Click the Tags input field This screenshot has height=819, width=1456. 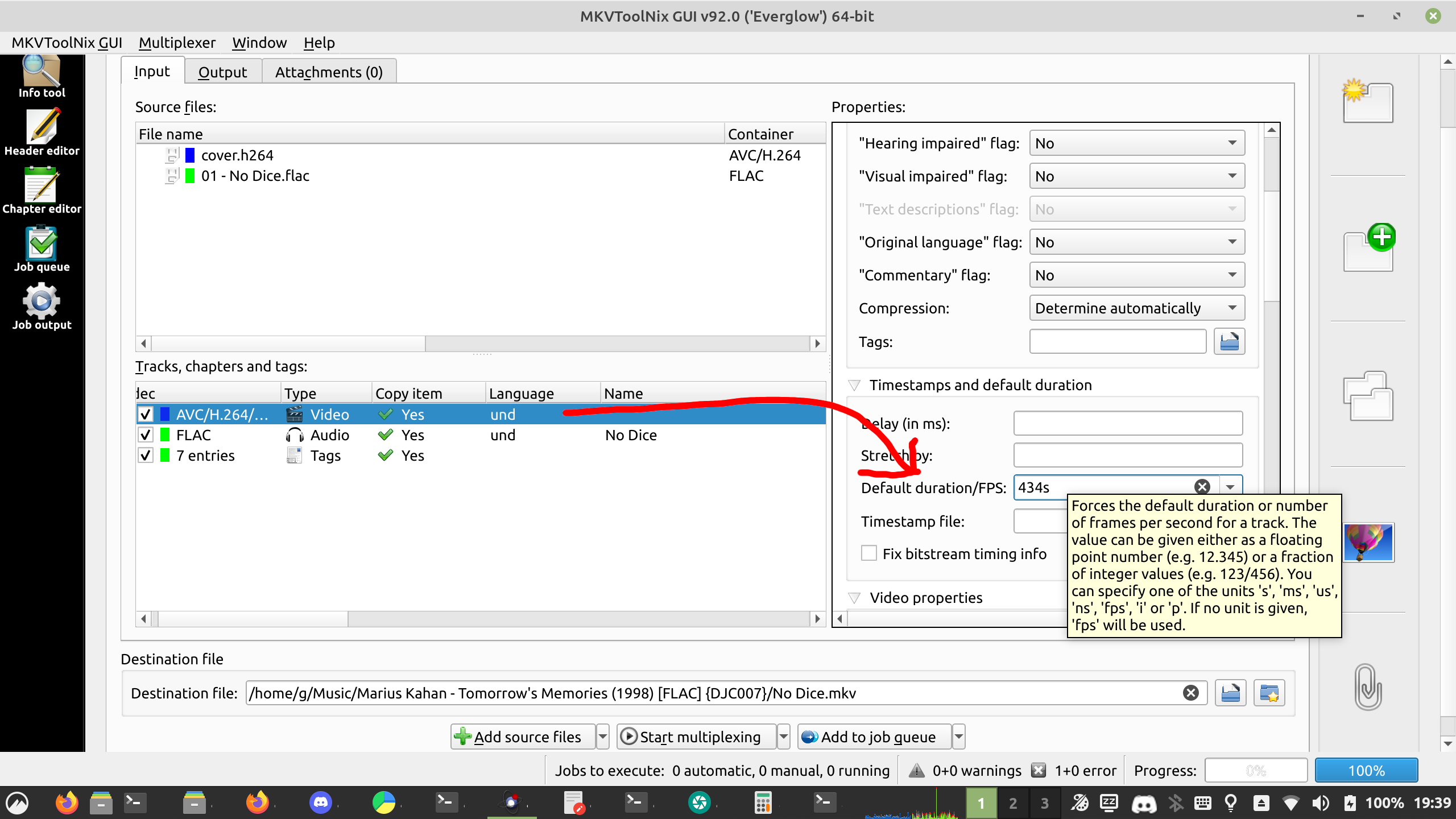(x=1118, y=341)
